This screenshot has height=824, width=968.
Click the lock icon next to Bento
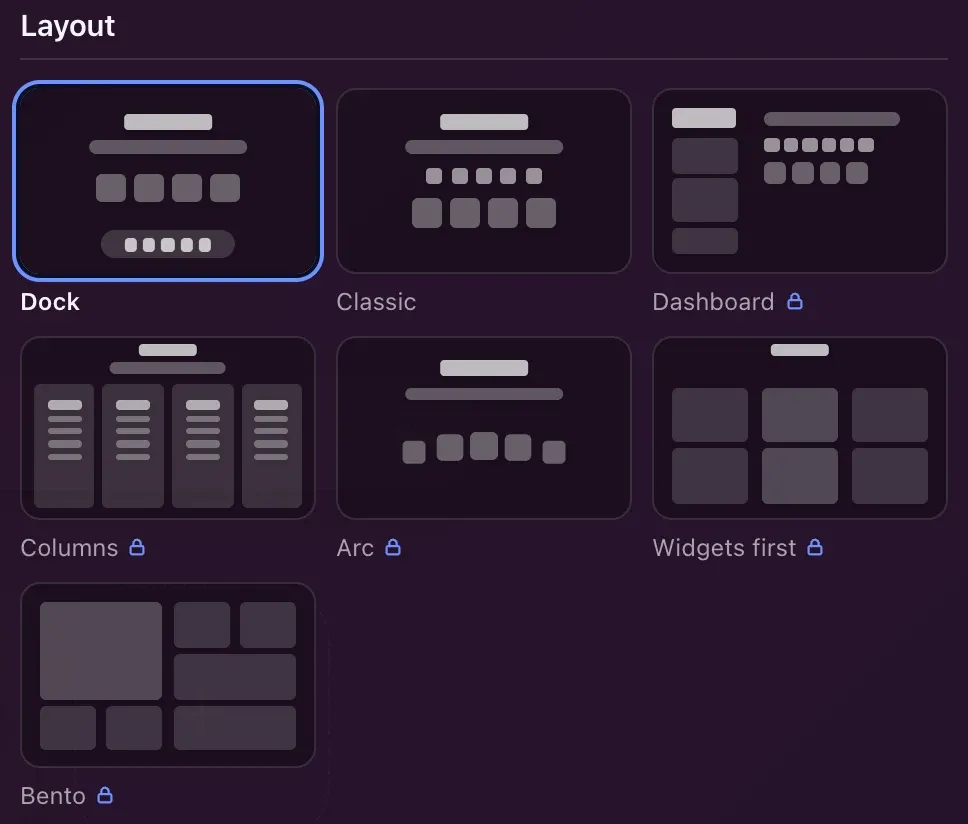point(105,795)
